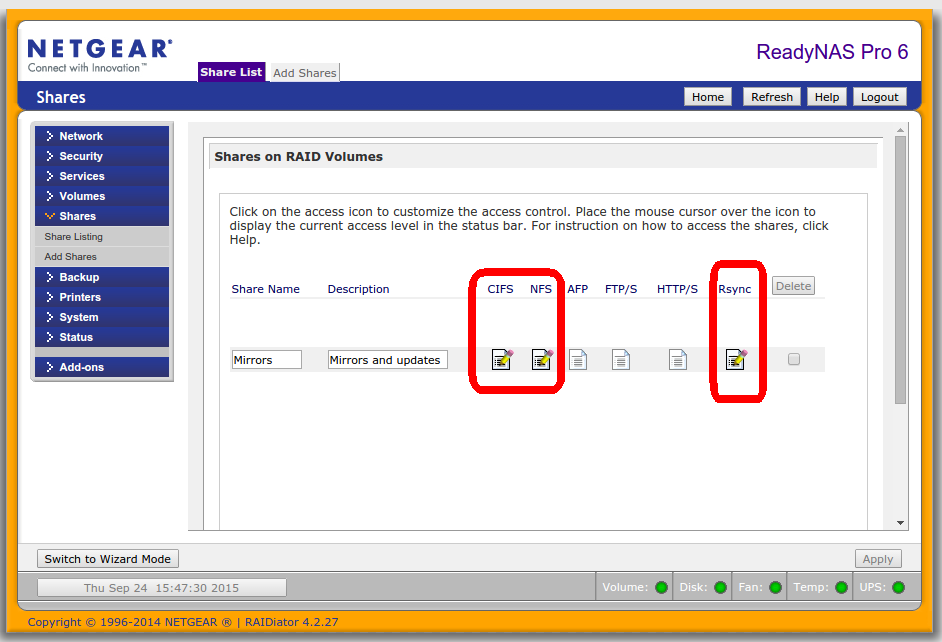This screenshot has width=942, height=642.
Task: Expand the Security menu section
Action: 102,156
